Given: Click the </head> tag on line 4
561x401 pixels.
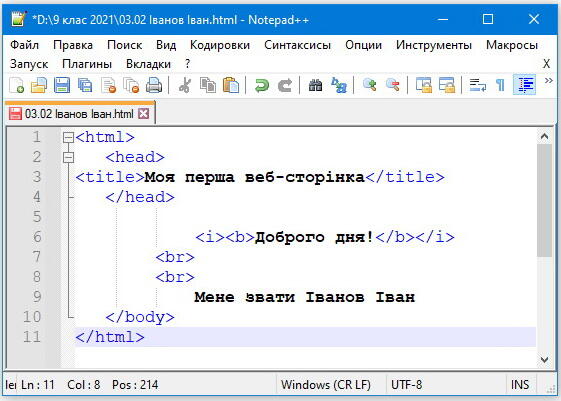Looking at the screenshot, I should point(140,197).
